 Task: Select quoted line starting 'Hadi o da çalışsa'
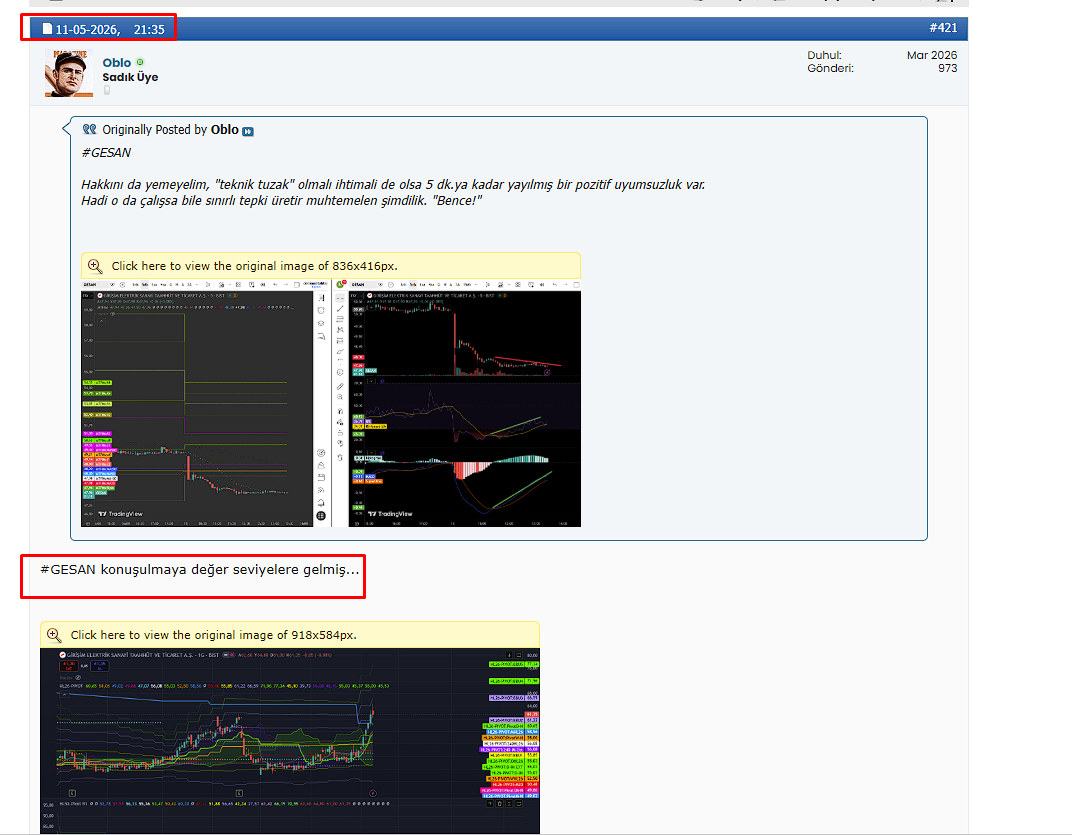pyautogui.click(x=282, y=200)
